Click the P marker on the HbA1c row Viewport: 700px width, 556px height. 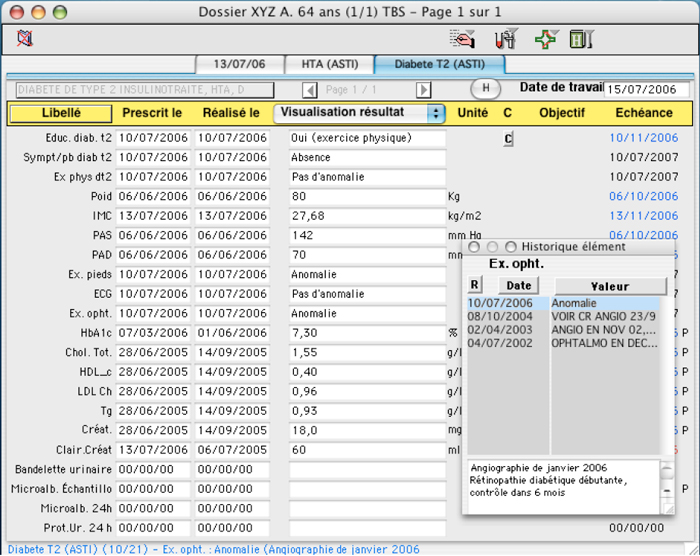[x=685, y=333]
